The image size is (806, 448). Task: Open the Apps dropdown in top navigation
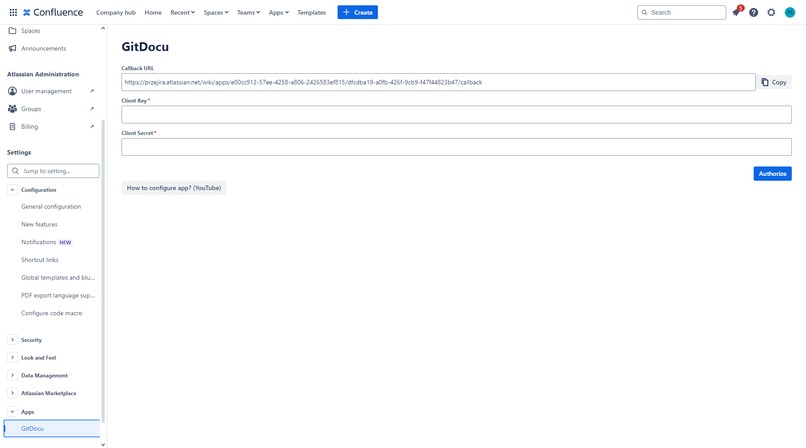pyautogui.click(x=279, y=12)
